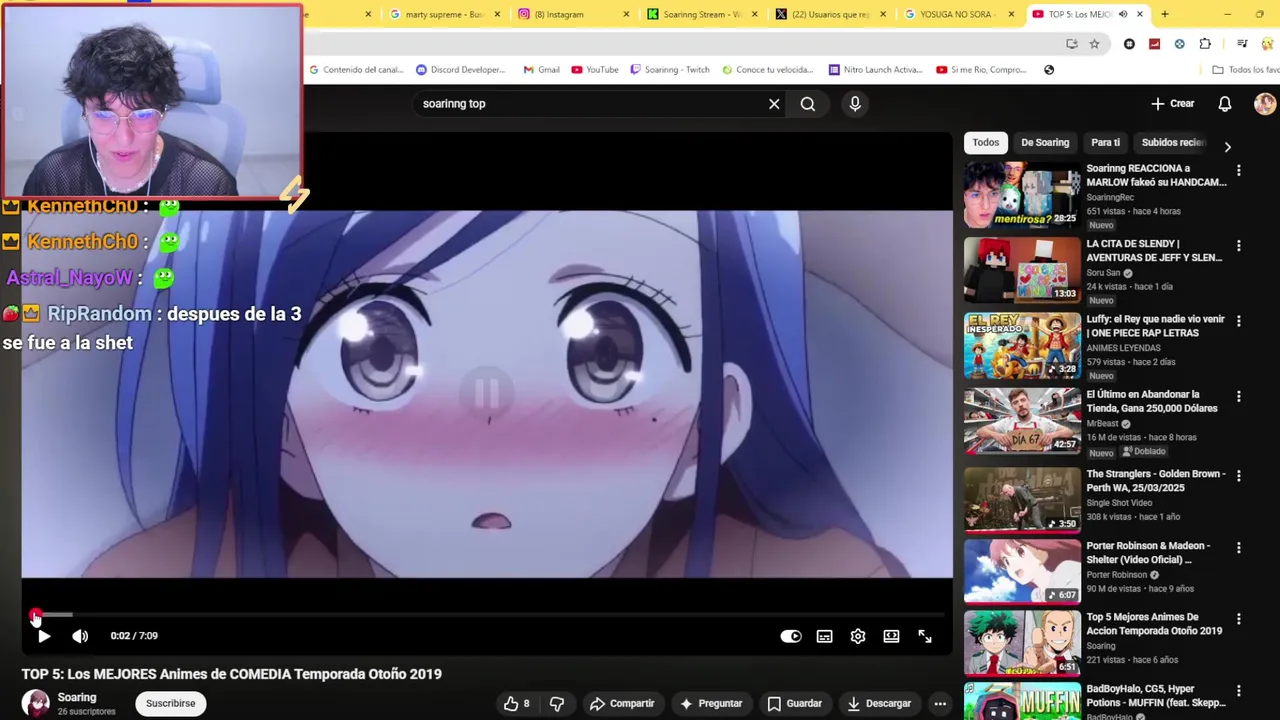Enter fullscreen with the fullscreen icon
The width and height of the screenshot is (1280, 720).
(925, 636)
